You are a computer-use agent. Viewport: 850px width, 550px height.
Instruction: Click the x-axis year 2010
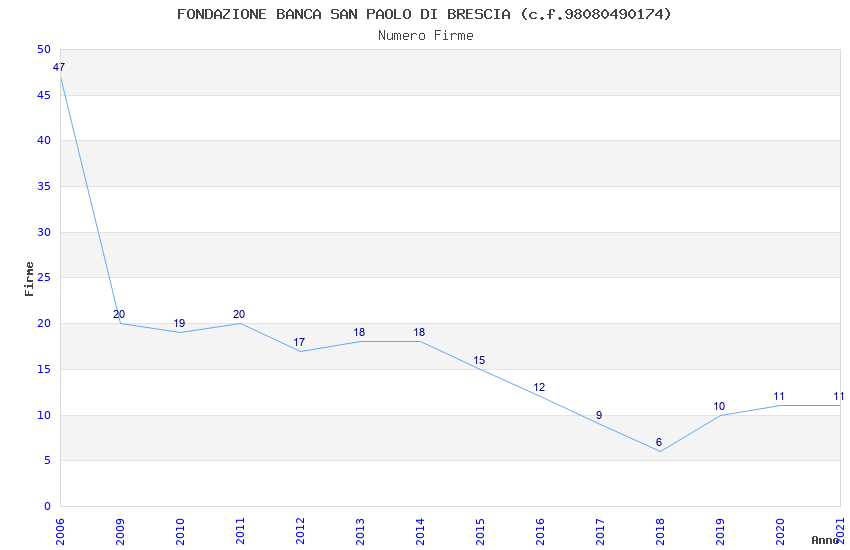pos(180,531)
